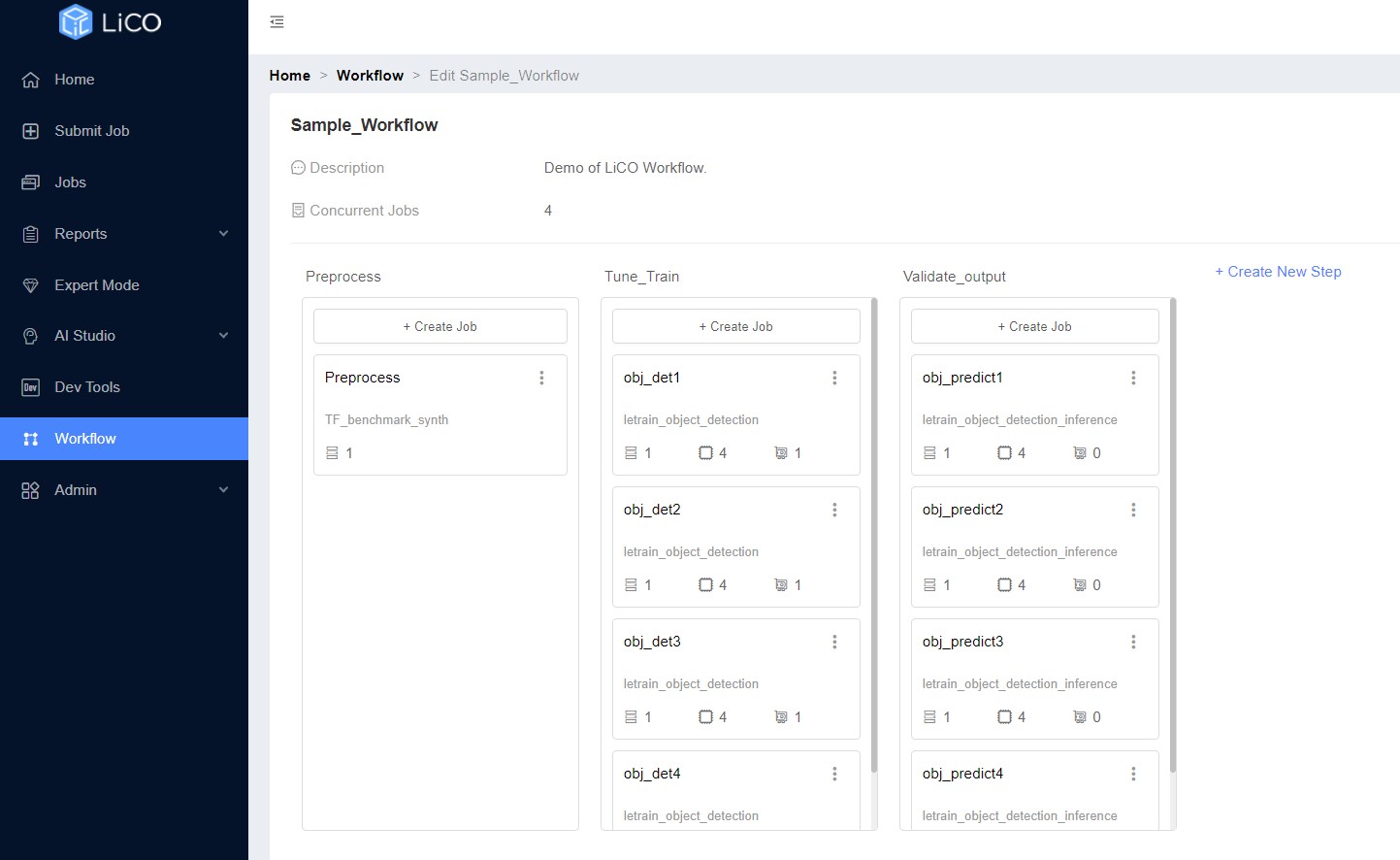Image resolution: width=1400 pixels, height=860 pixels.
Task: Click the Create New Step link
Action: (x=1278, y=272)
